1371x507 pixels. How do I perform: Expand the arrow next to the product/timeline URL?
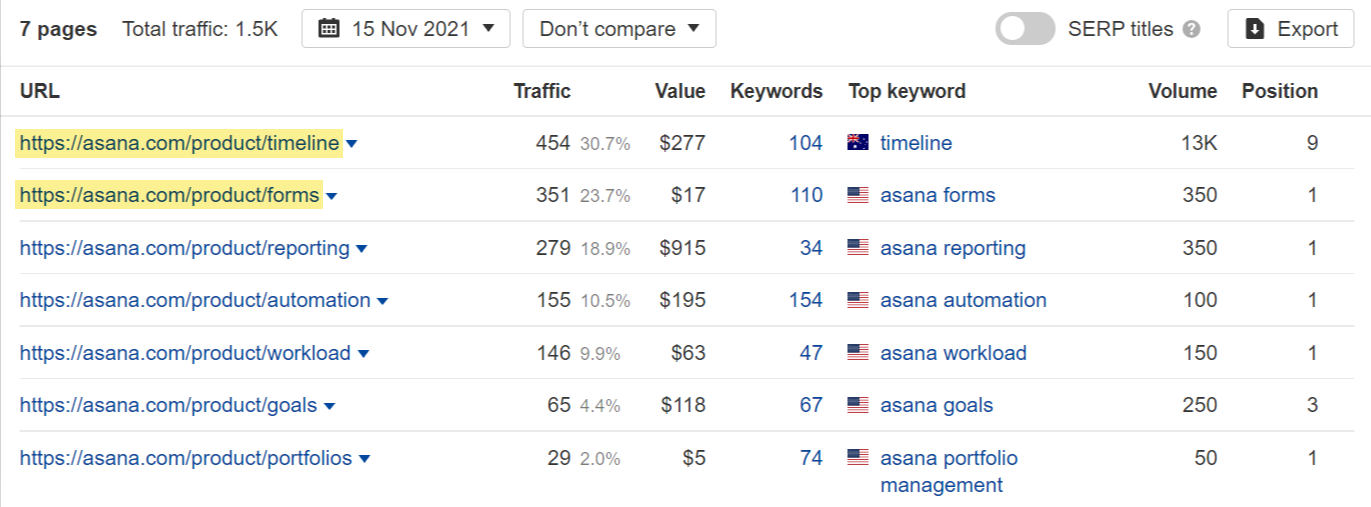[x=352, y=144]
